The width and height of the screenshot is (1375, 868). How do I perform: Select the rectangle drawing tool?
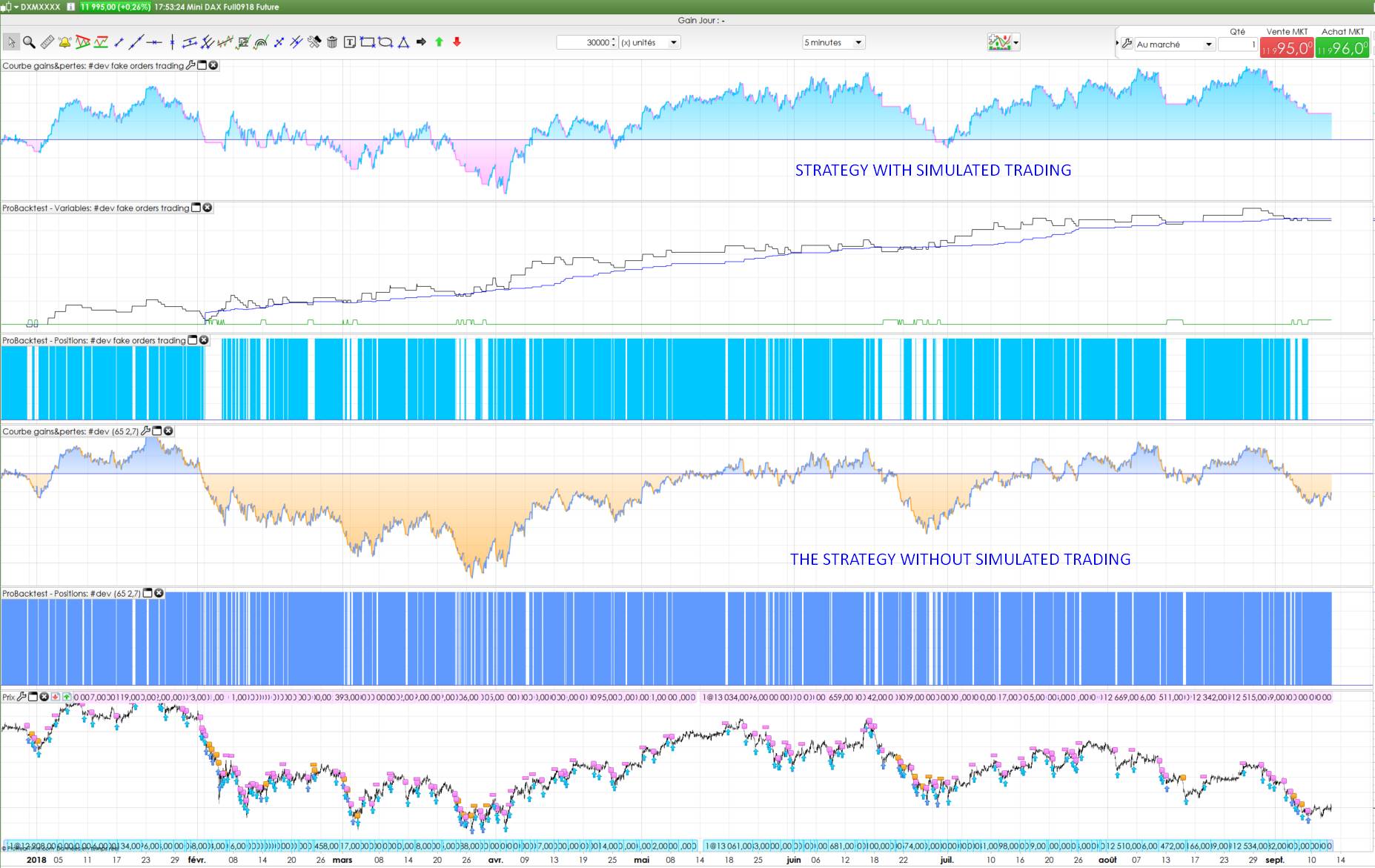pyautogui.click(x=368, y=42)
